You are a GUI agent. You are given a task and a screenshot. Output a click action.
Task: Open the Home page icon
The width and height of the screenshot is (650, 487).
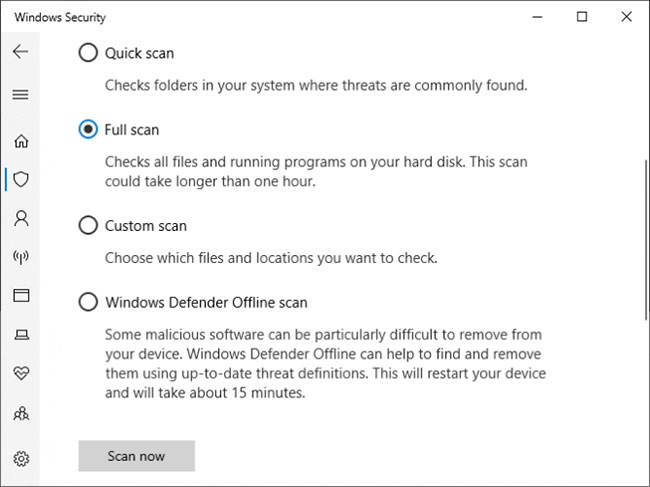point(21,141)
